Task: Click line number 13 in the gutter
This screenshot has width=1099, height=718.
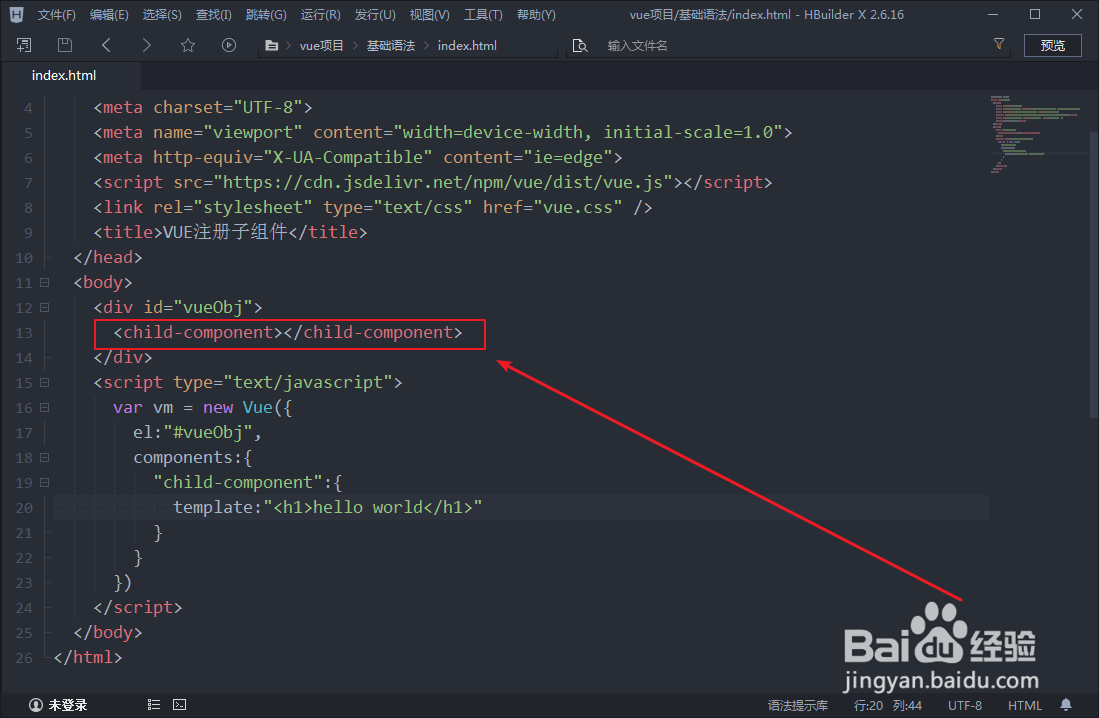Action: (x=24, y=332)
